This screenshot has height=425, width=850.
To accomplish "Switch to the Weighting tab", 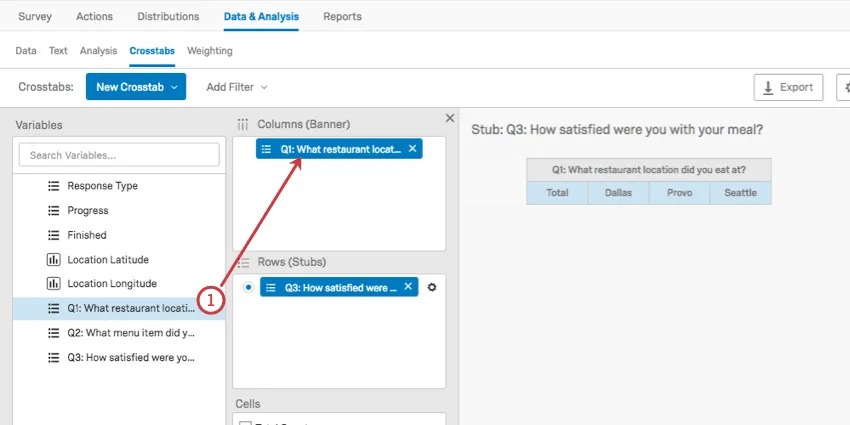I will [x=210, y=51].
